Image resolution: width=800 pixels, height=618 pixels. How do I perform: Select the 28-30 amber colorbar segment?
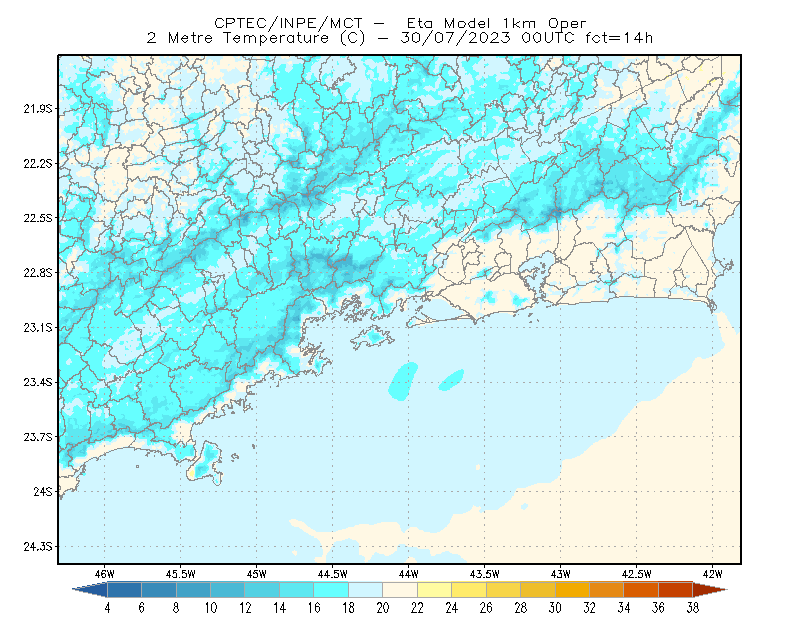(538, 590)
